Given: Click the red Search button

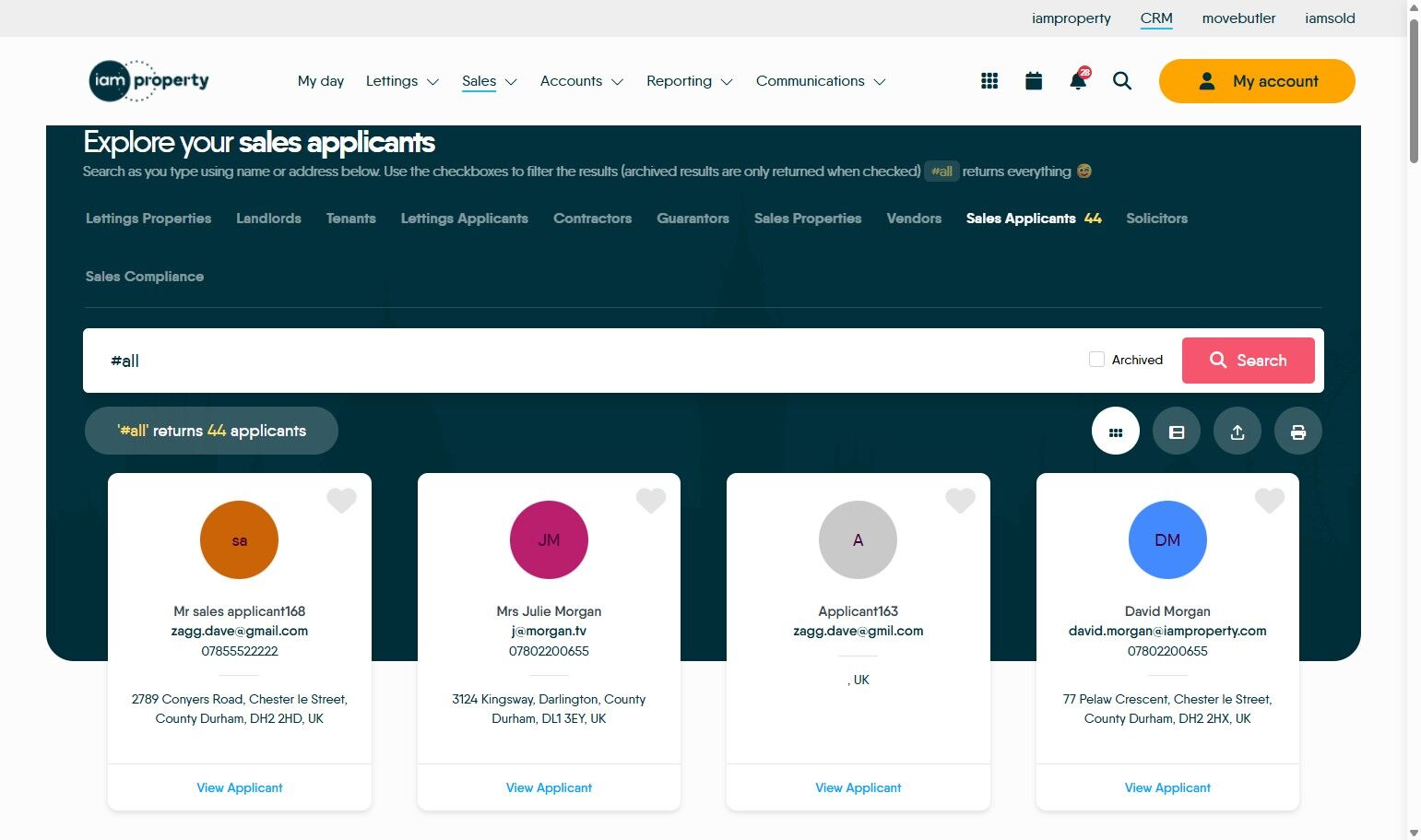Looking at the screenshot, I should tap(1249, 361).
